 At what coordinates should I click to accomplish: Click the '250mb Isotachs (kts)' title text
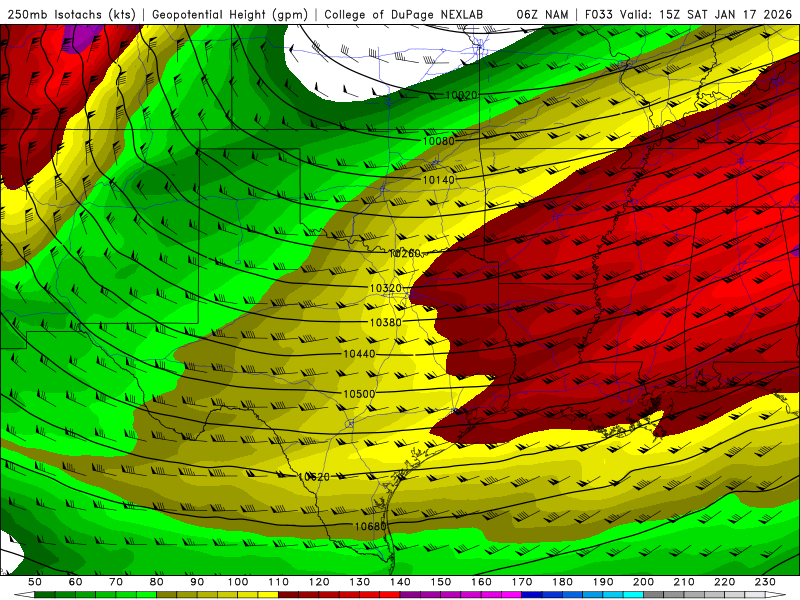[72, 15]
